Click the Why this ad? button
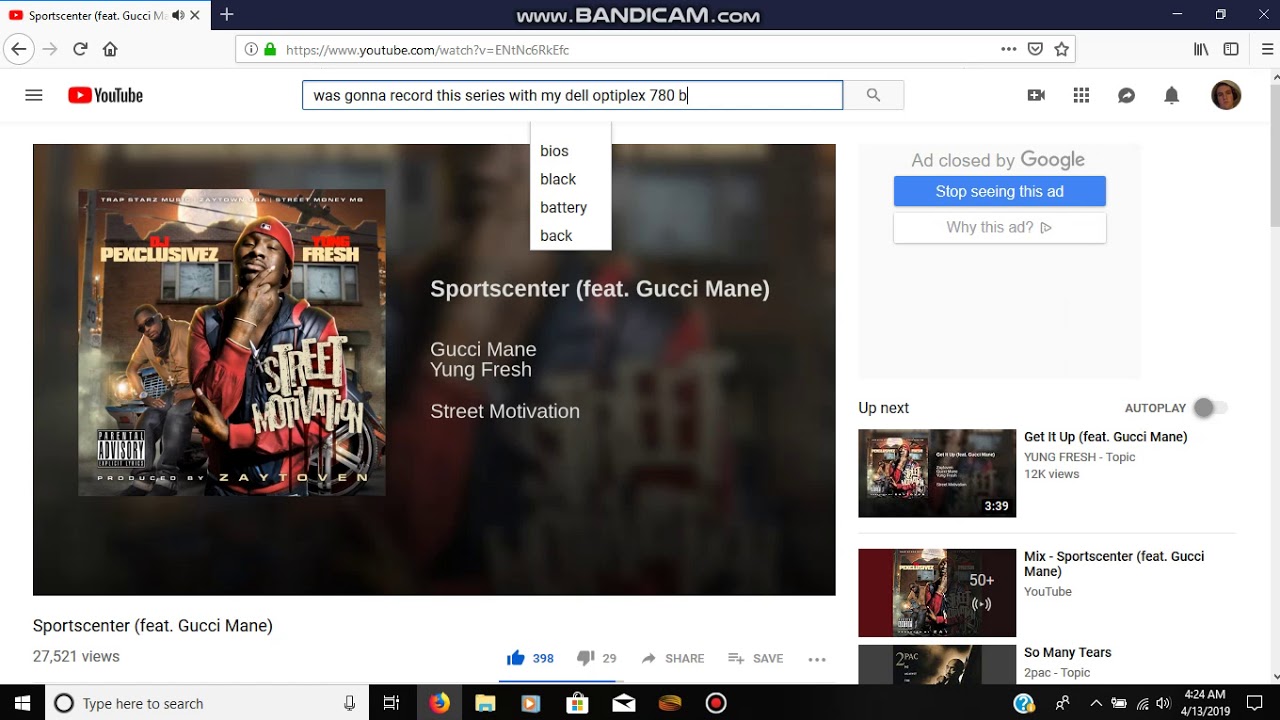 pyautogui.click(x=999, y=227)
